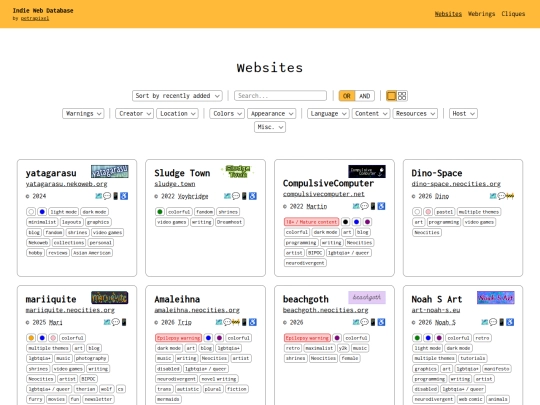This screenshot has width=540, height=405.
Task: Open dino-space.neocities.org link
Action: click(x=456, y=184)
